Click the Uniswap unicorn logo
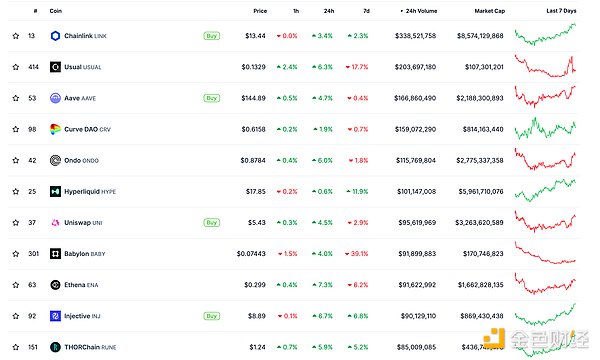The width and height of the screenshot is (600, 360). coord(55,223)
